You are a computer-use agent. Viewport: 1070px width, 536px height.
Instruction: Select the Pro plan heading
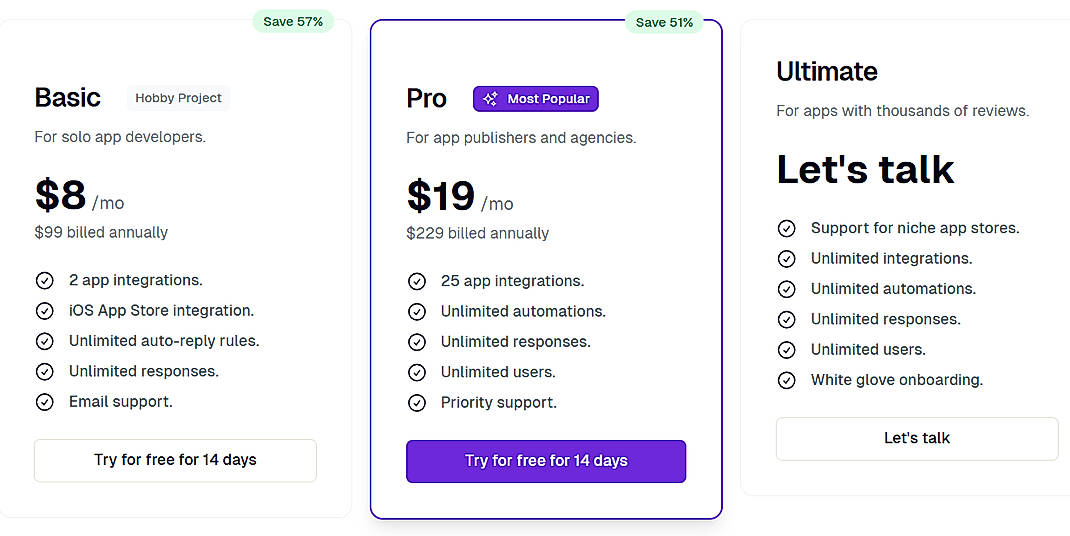(x=426, y=98)
